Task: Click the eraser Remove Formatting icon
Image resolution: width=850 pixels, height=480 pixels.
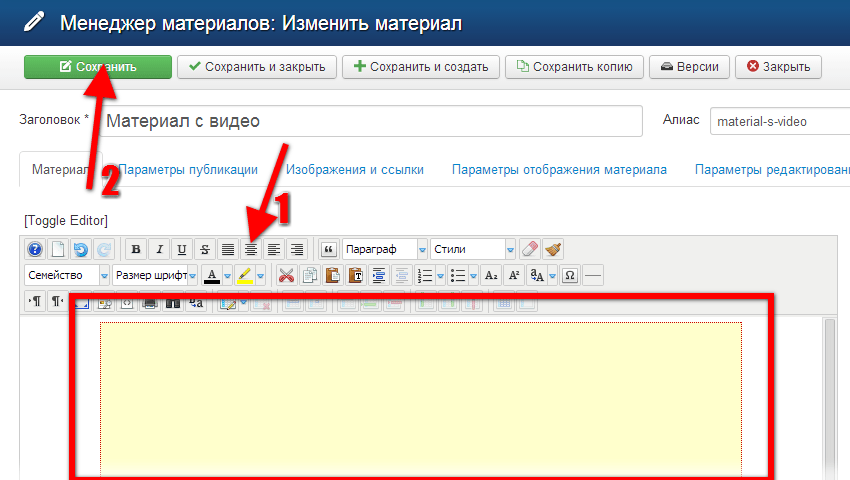Action: (x=531, y=249)
